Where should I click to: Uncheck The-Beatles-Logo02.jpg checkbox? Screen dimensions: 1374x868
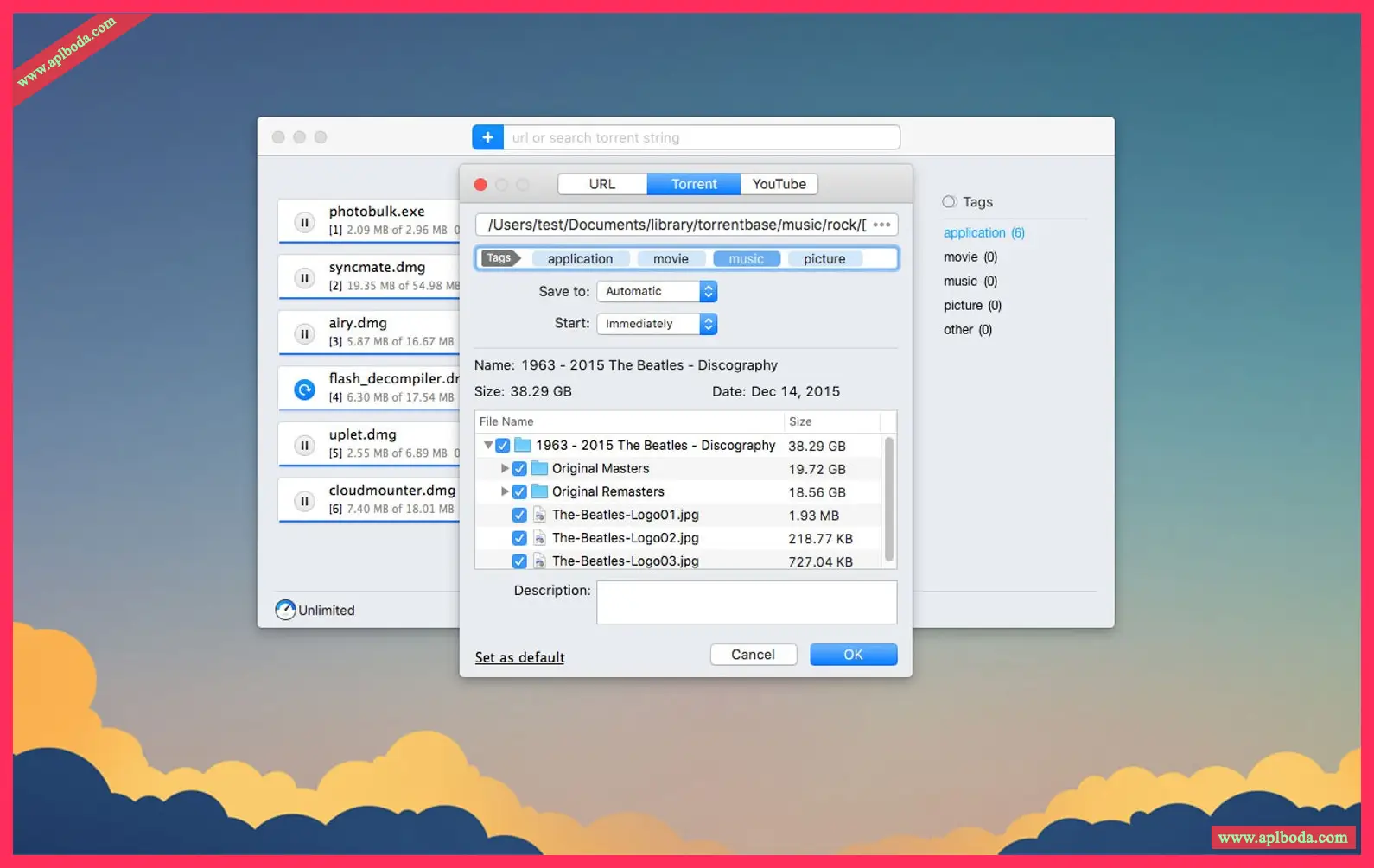click(519, 538)
